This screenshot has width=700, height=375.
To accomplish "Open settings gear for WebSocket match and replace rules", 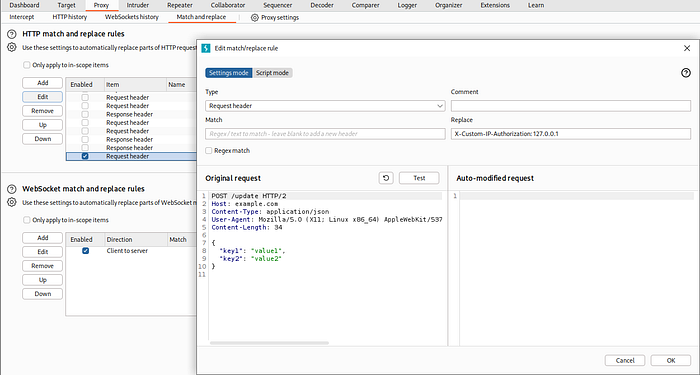I will (12, 202).
